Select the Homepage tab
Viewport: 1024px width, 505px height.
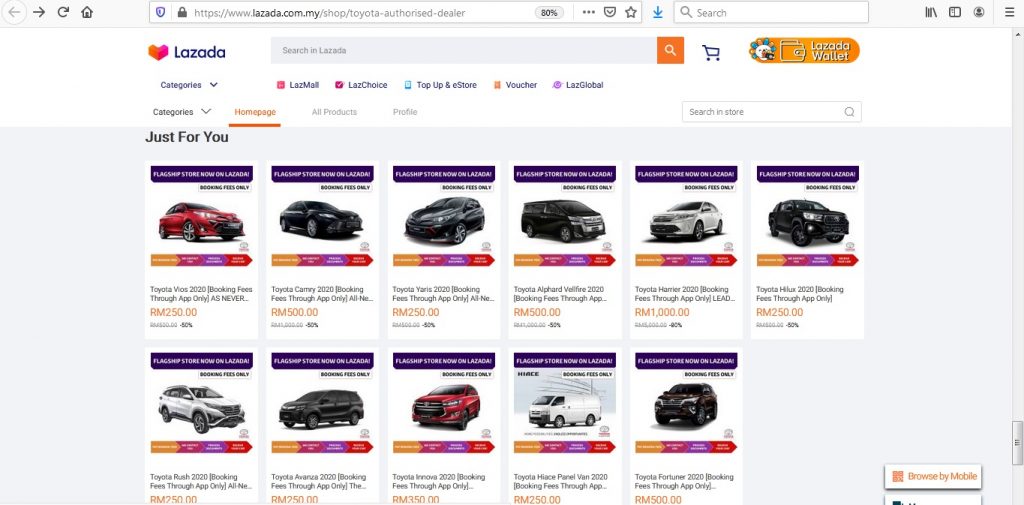pyautogui.click(x=255, y=112)
